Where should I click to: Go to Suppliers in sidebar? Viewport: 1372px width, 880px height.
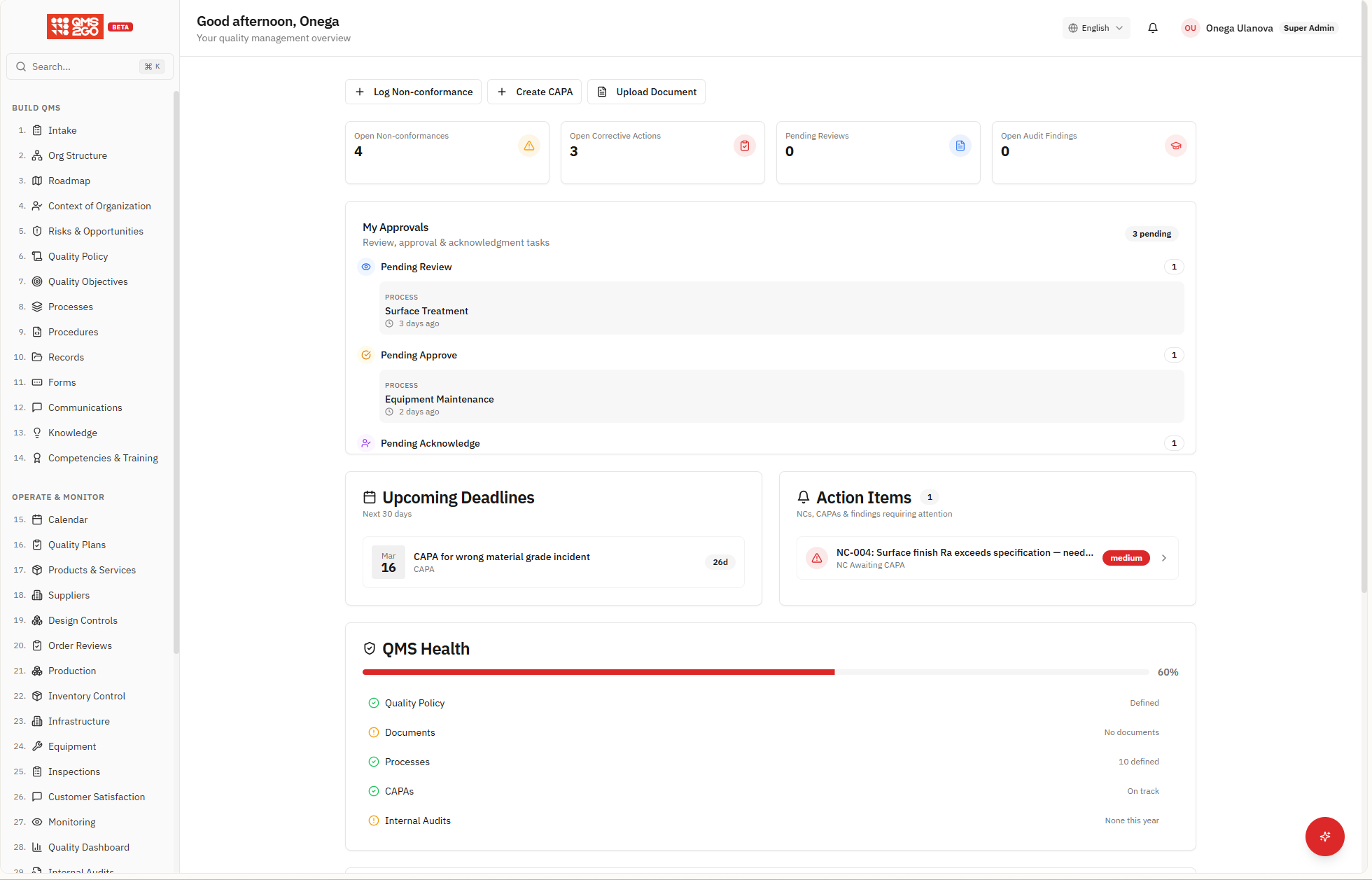[x=69, y=595]
